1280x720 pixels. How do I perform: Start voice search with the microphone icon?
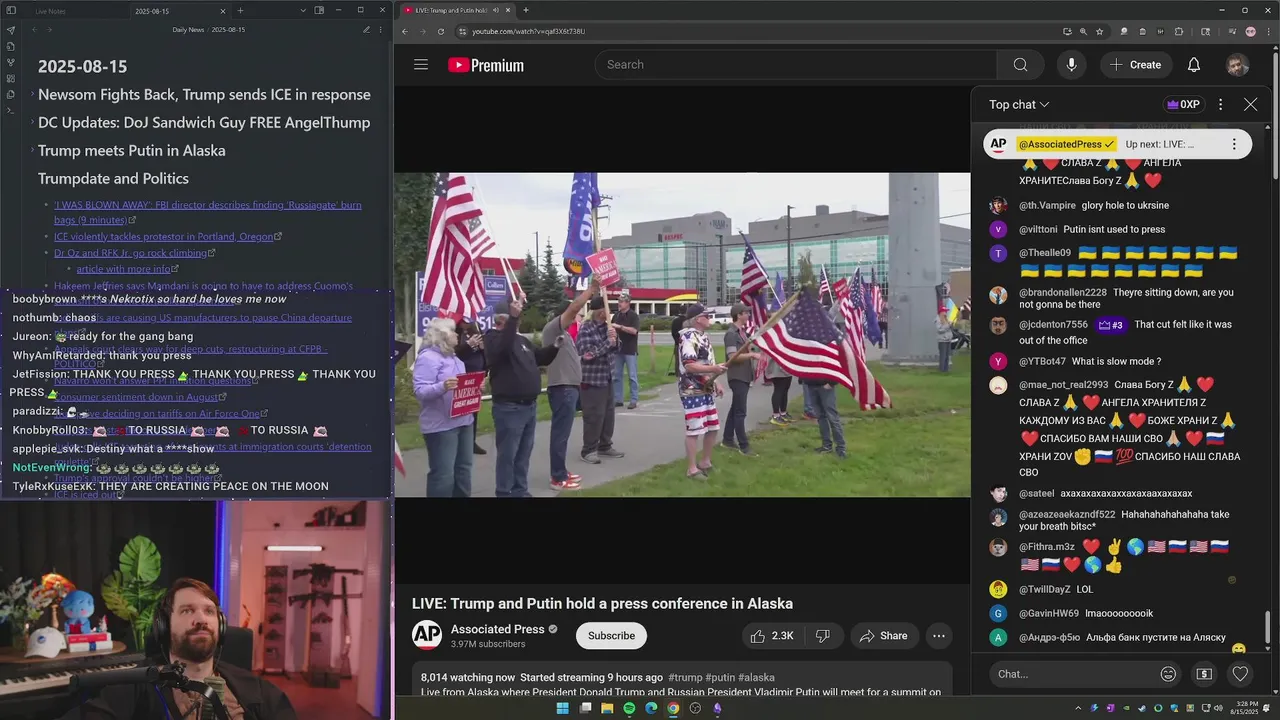(x=1071, y=65)
